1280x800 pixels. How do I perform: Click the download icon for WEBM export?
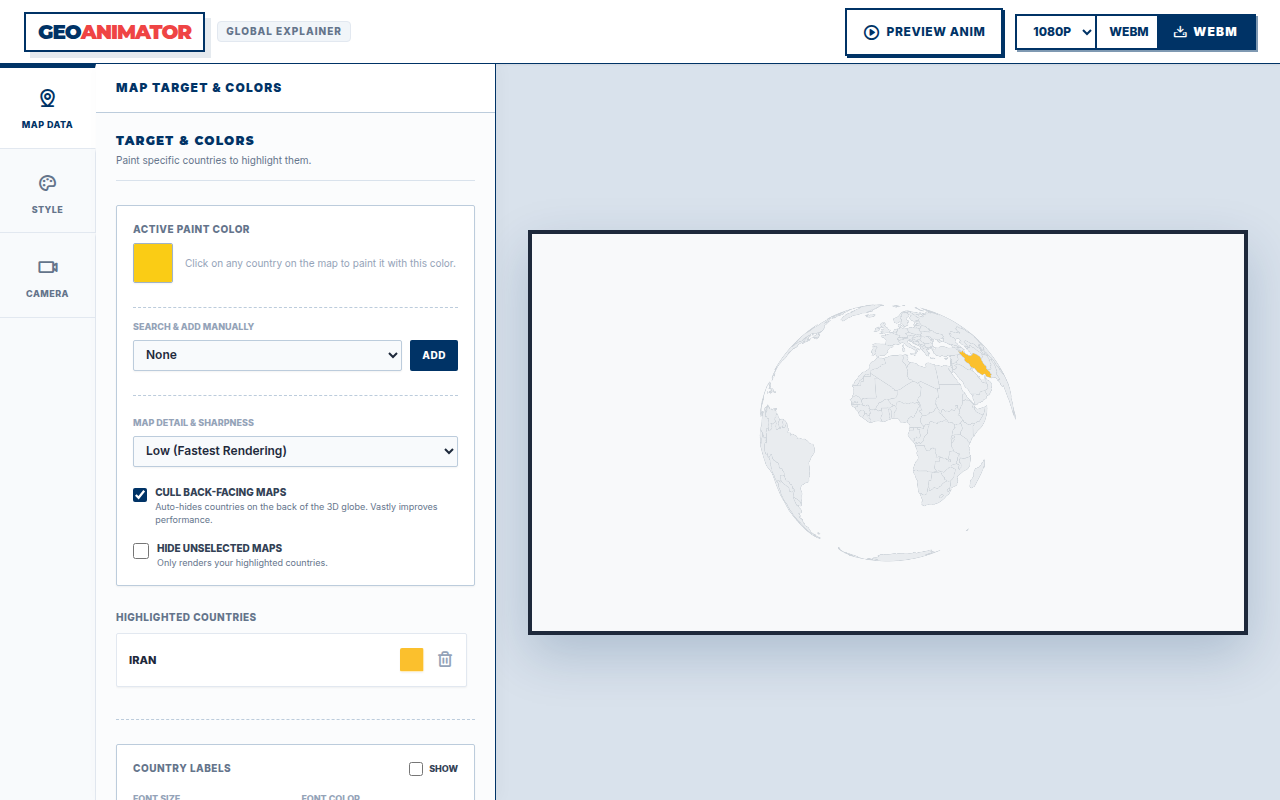tap(1180, 32)
